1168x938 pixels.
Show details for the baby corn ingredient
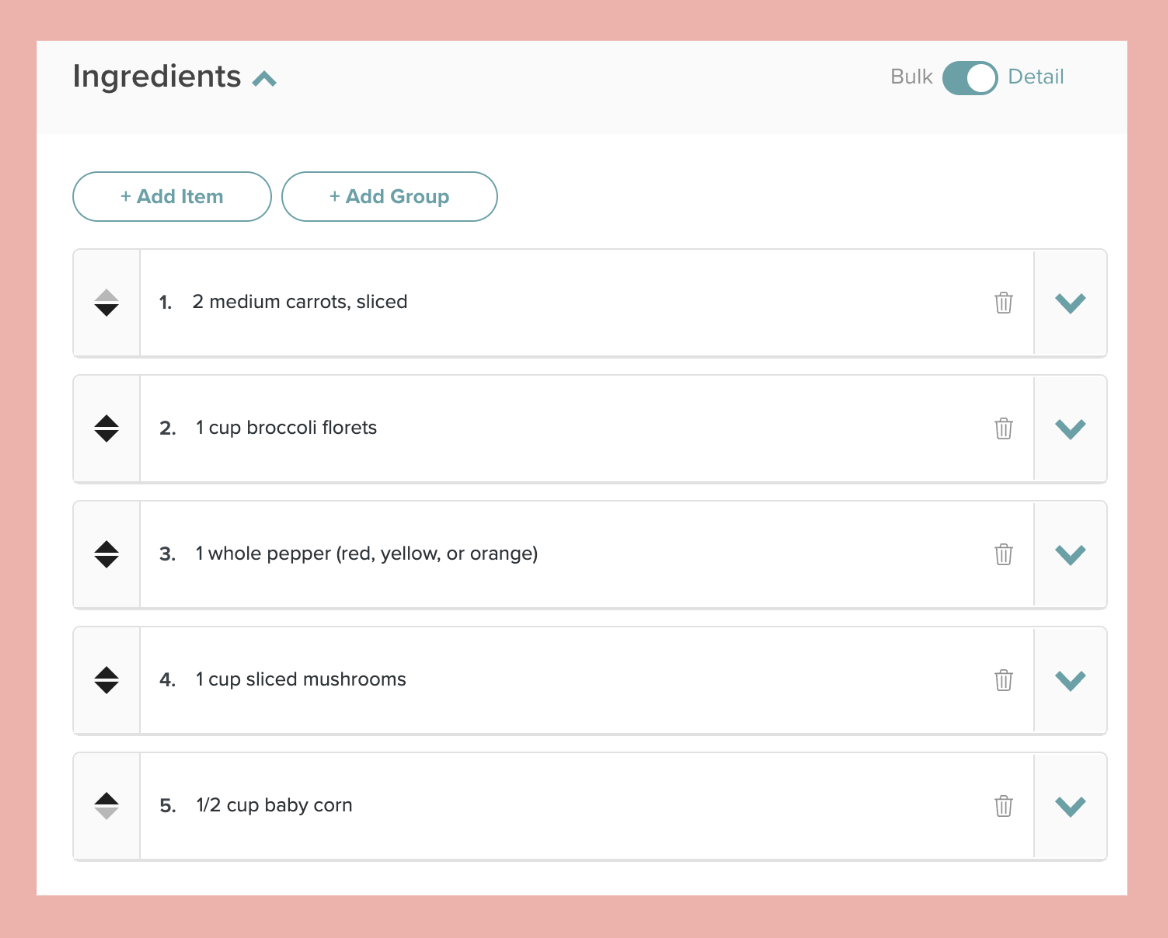tap(1069, 806)
